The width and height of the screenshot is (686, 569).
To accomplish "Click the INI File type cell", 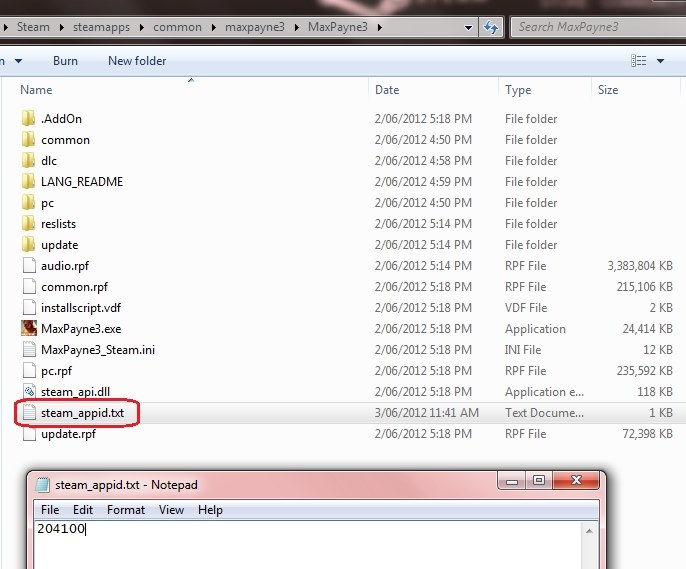I will point(523,350).
